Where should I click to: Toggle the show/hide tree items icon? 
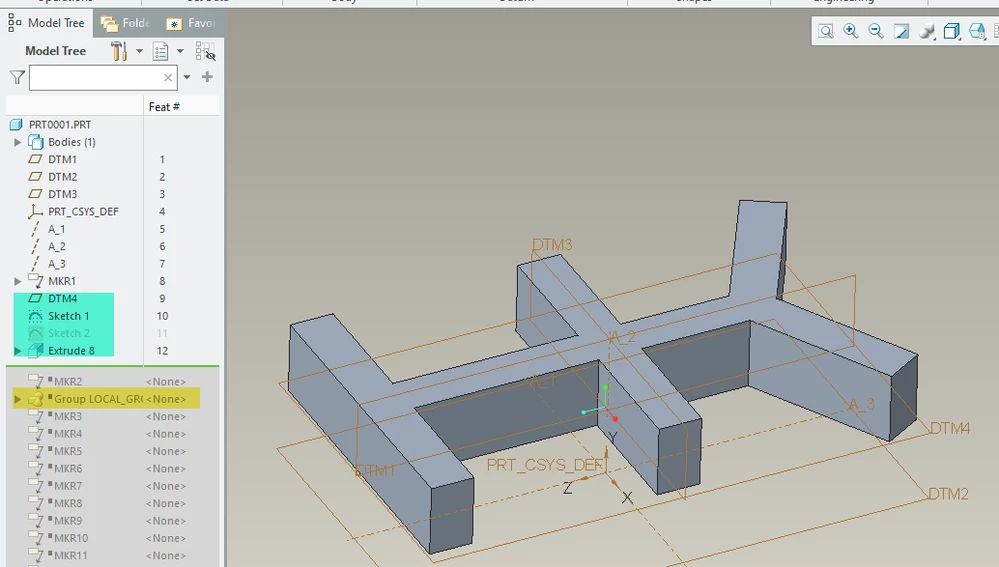(205, 51)
